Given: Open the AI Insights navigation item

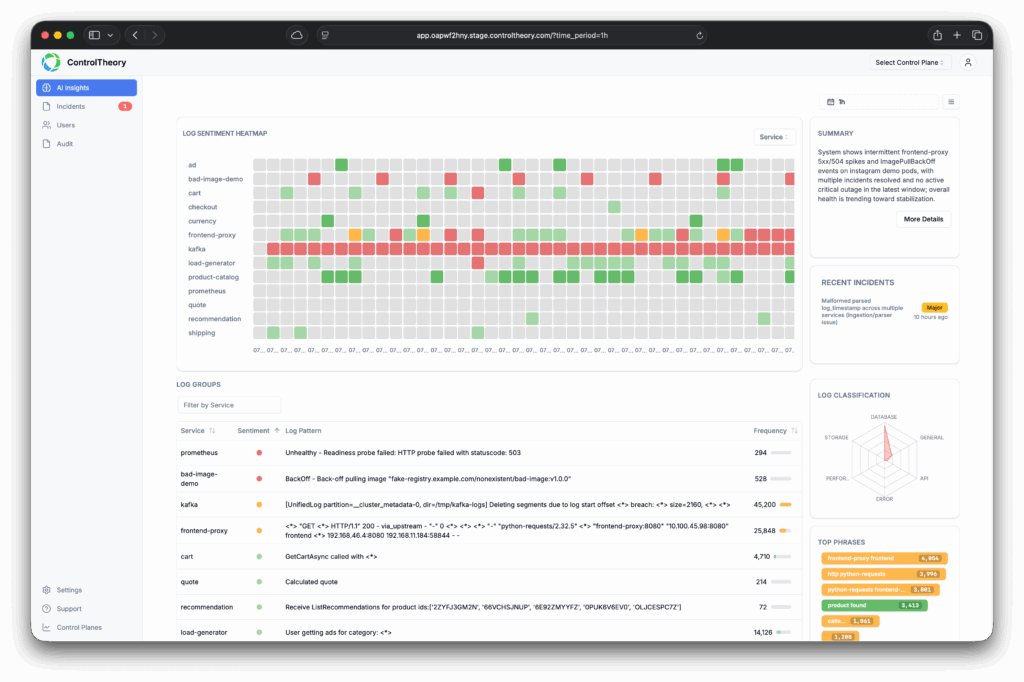Looking at the screenshot, I should (85, 87).
